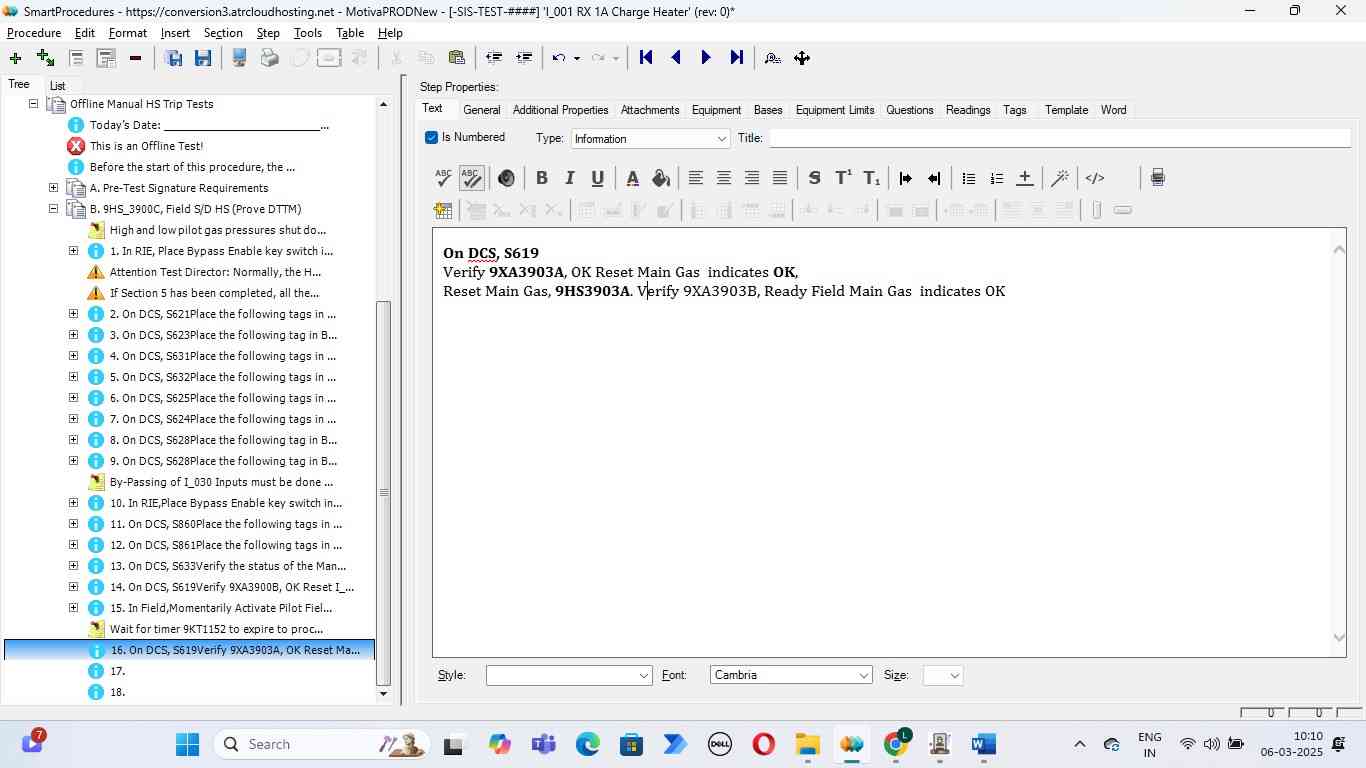This screenshot has width=1366, height=768.
Task: Click the spell check ABC icon
Action: [444, 178]
